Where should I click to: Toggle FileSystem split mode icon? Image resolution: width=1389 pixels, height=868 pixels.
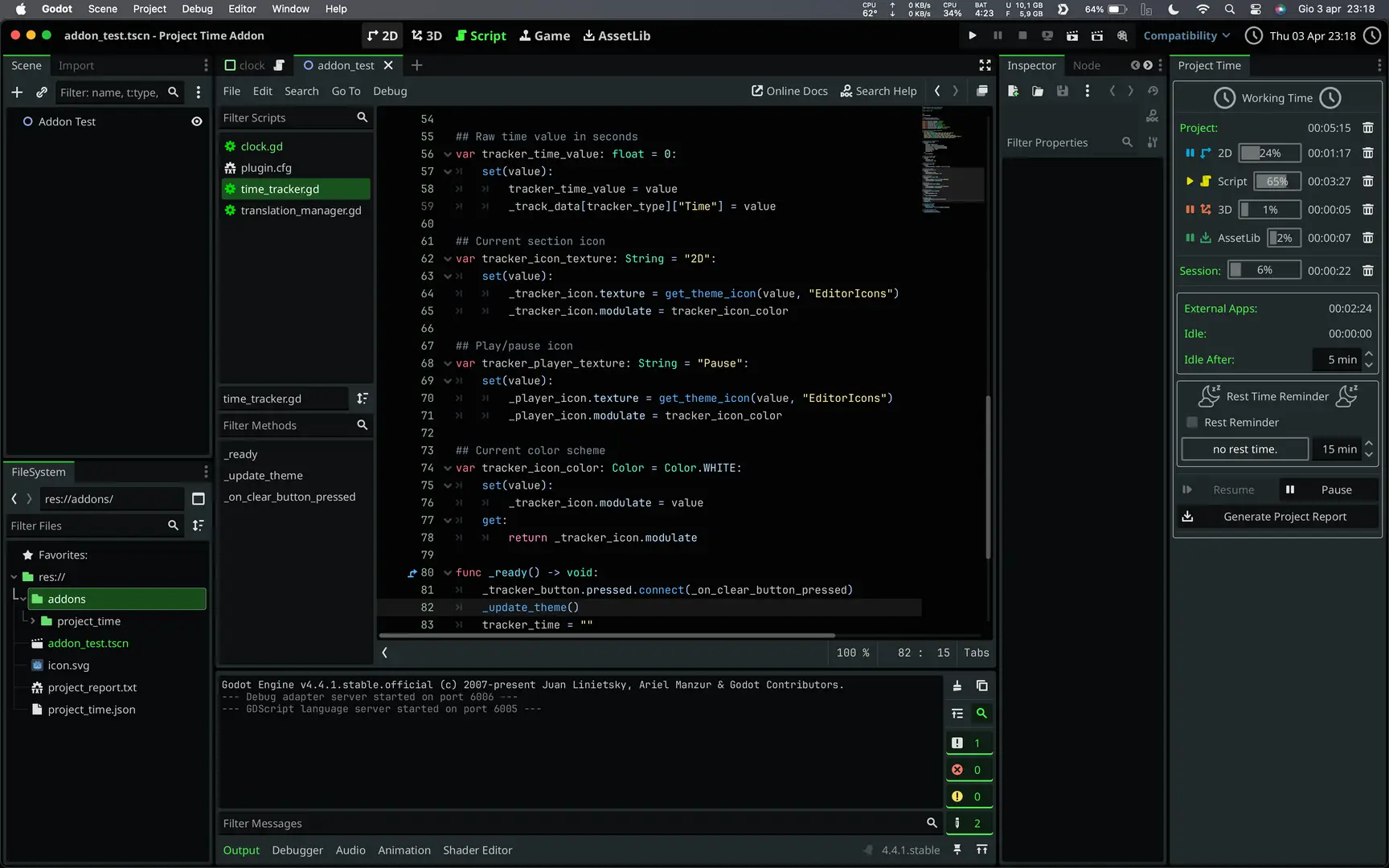(x=198, y=499)
